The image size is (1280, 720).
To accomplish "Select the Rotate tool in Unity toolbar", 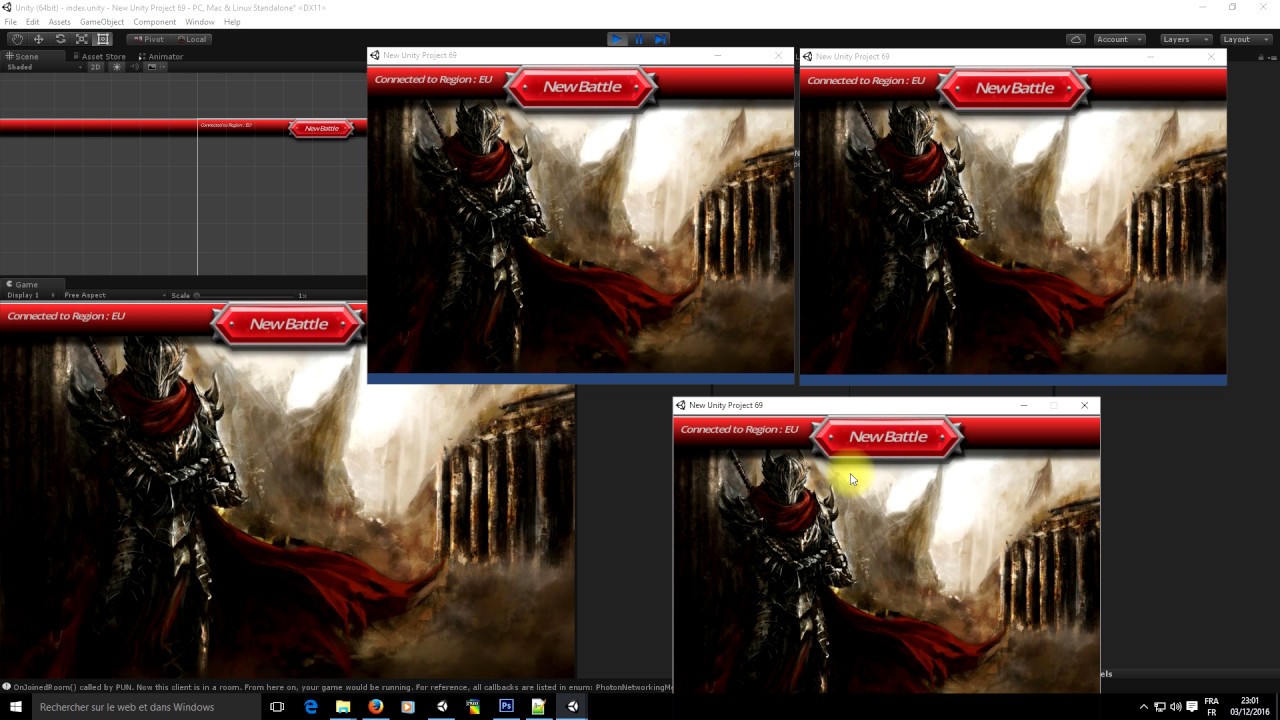I will click(60, 39).
